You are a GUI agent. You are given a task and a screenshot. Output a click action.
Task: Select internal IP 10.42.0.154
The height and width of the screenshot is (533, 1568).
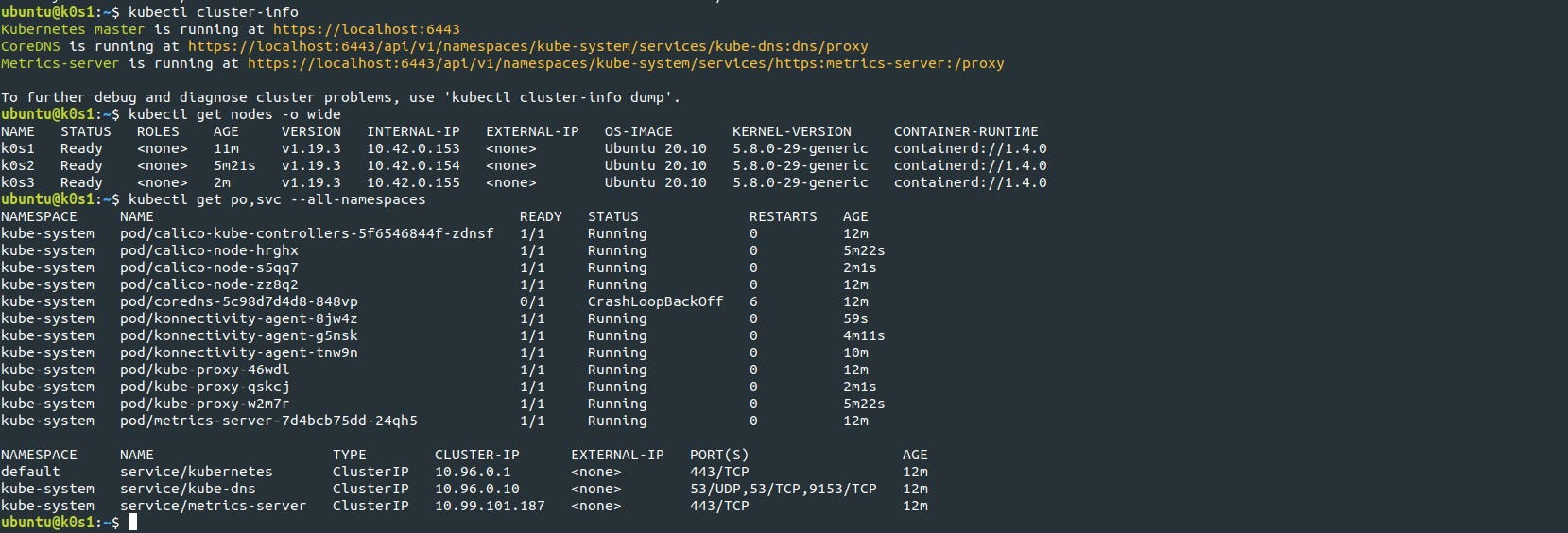tap(413, 165)
